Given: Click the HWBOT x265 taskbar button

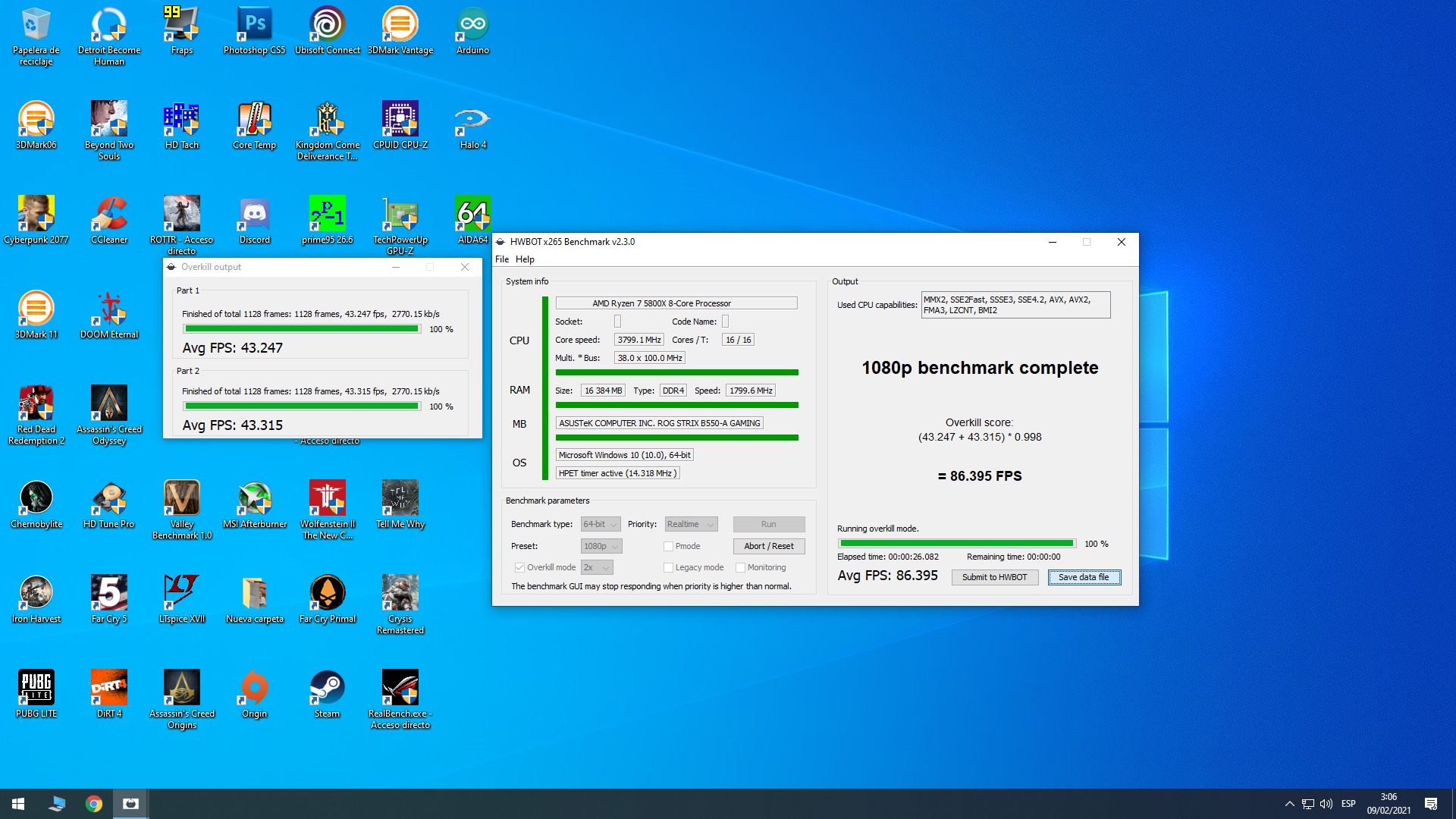Looking at the screenshot, I should [130, 804].
